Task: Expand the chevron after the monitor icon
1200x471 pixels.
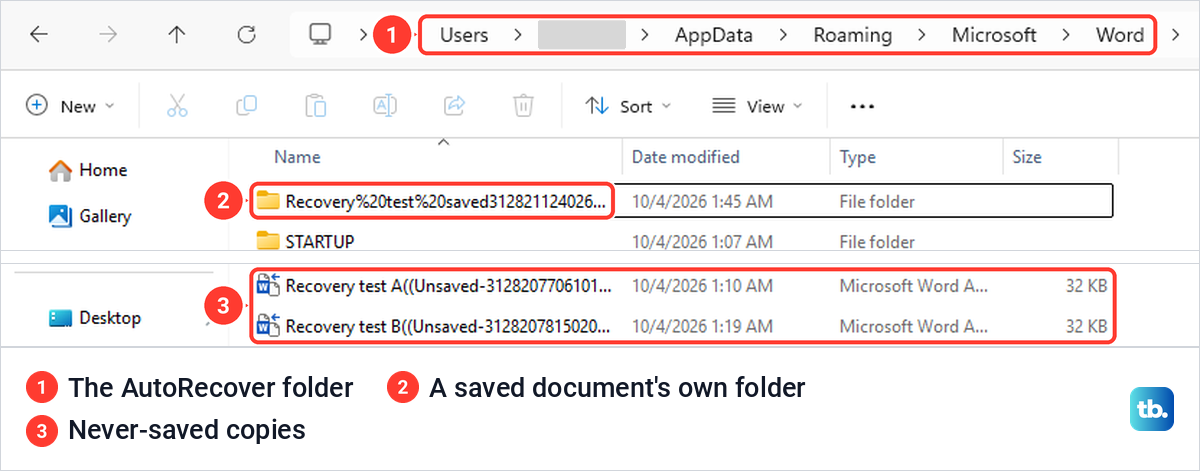Action: pos(364,35)
